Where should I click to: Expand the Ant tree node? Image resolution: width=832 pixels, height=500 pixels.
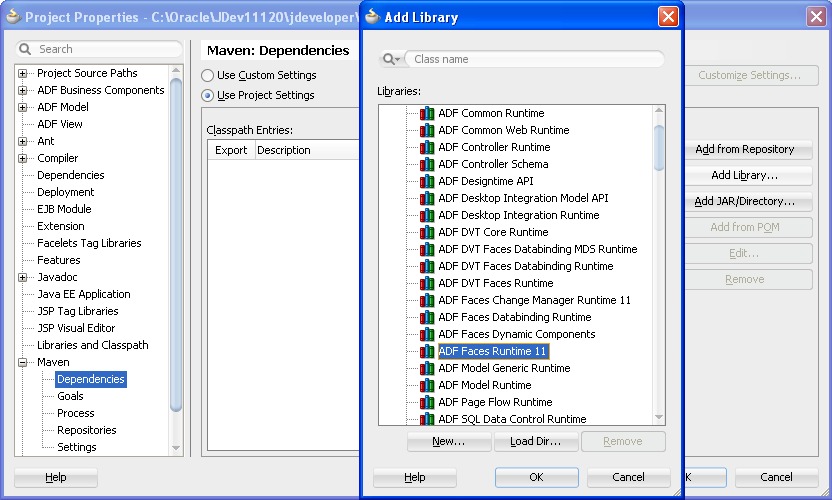point(22,141)
